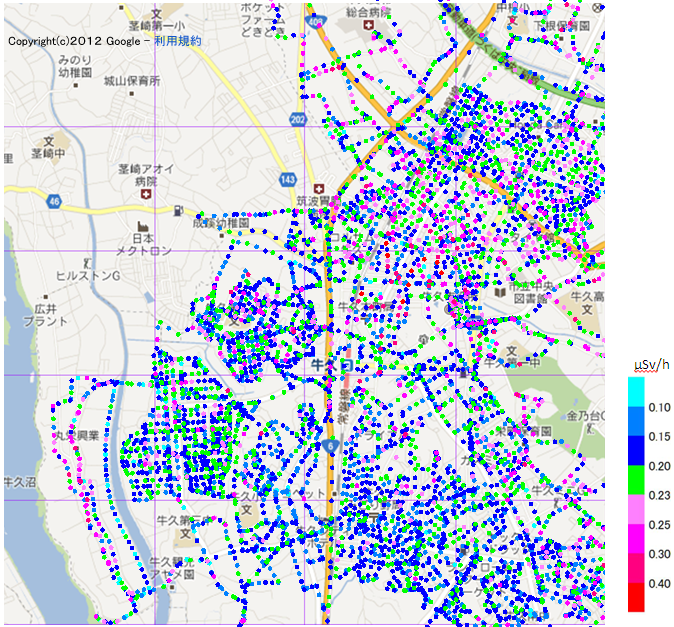Click the 牛久第一中 school symbol
This screenshot has height=627, width=674.
[x=512, y=351]
